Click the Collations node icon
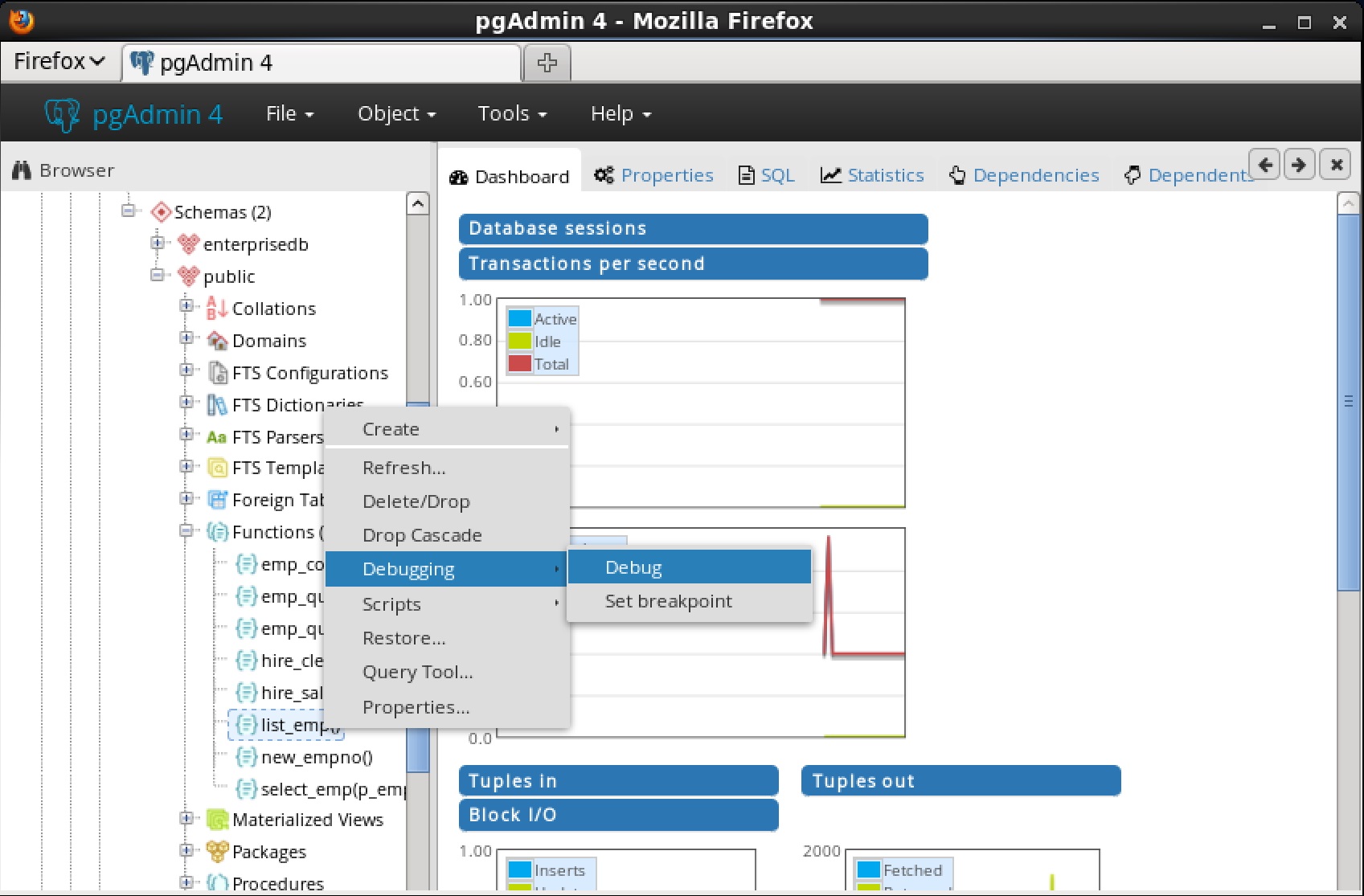 tap(216, 309)
